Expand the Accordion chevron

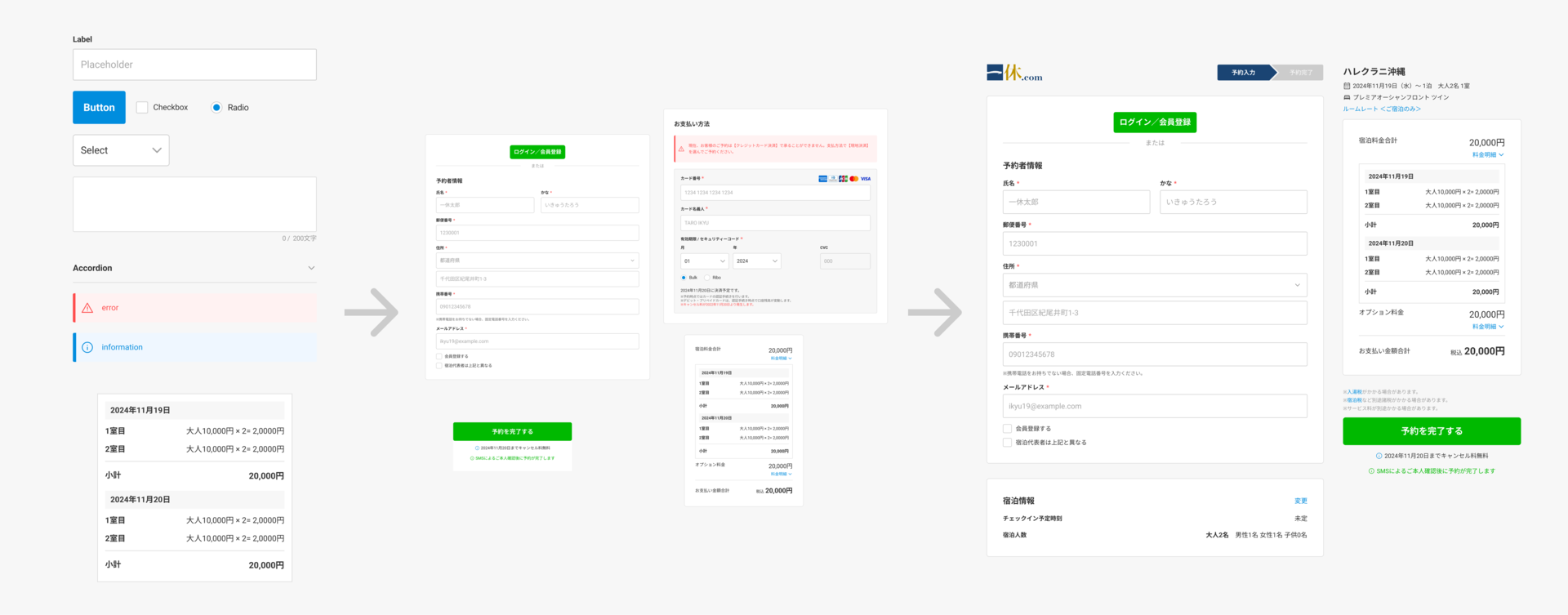(311, 268)
